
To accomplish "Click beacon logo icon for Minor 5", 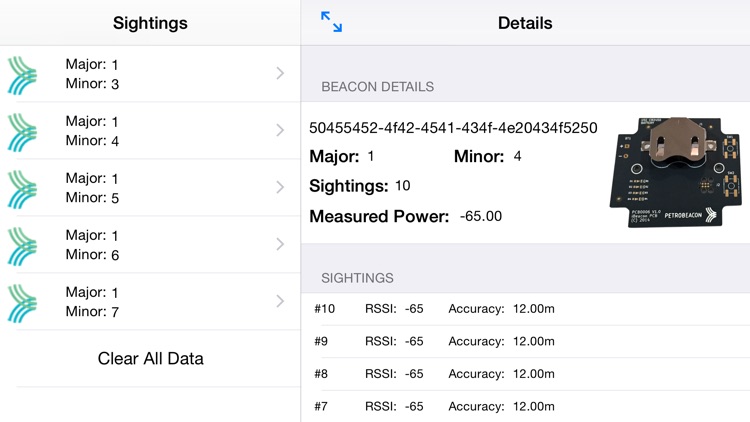I will click(22, 189).
